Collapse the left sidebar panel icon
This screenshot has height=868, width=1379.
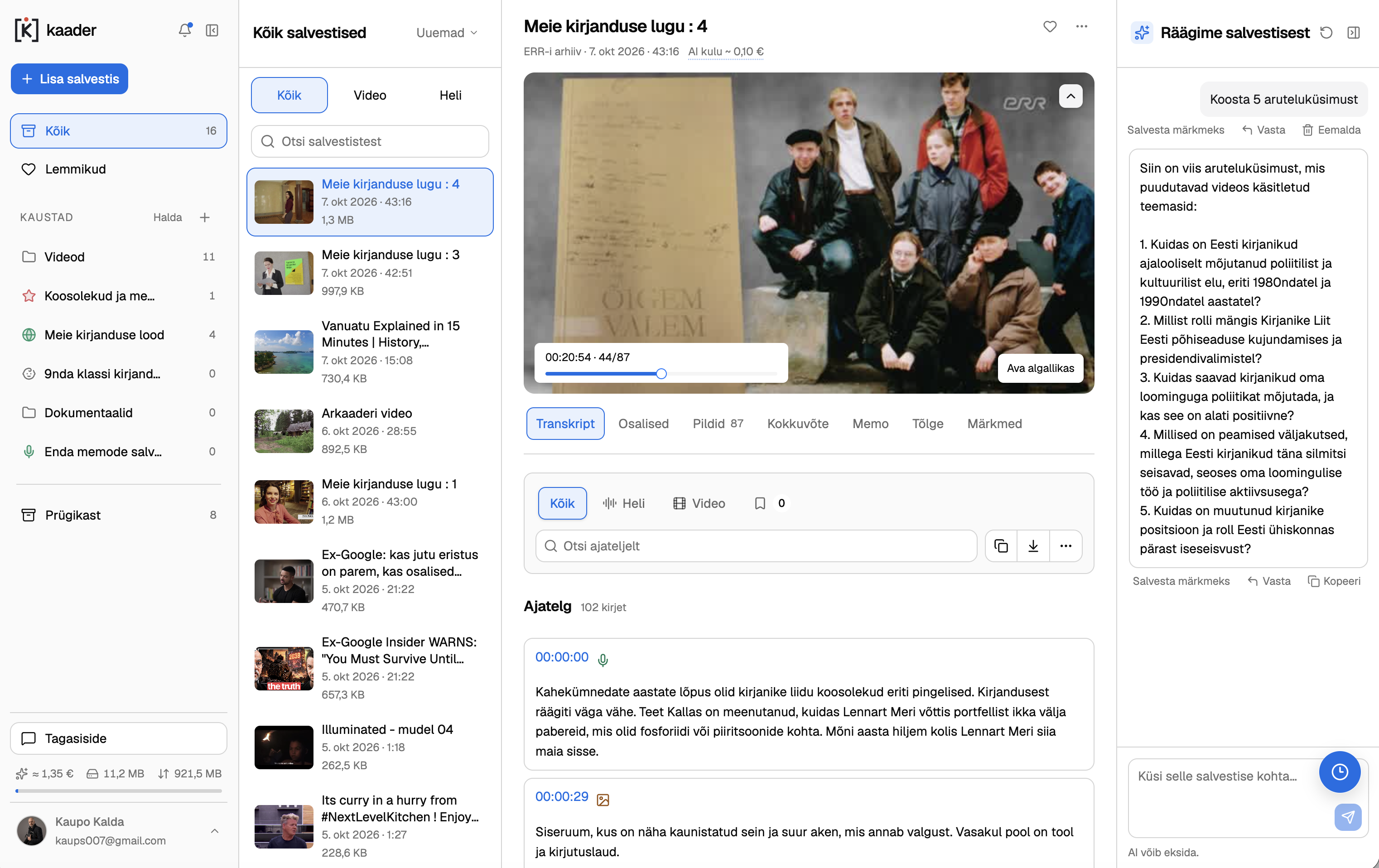[x=212, y=30]
